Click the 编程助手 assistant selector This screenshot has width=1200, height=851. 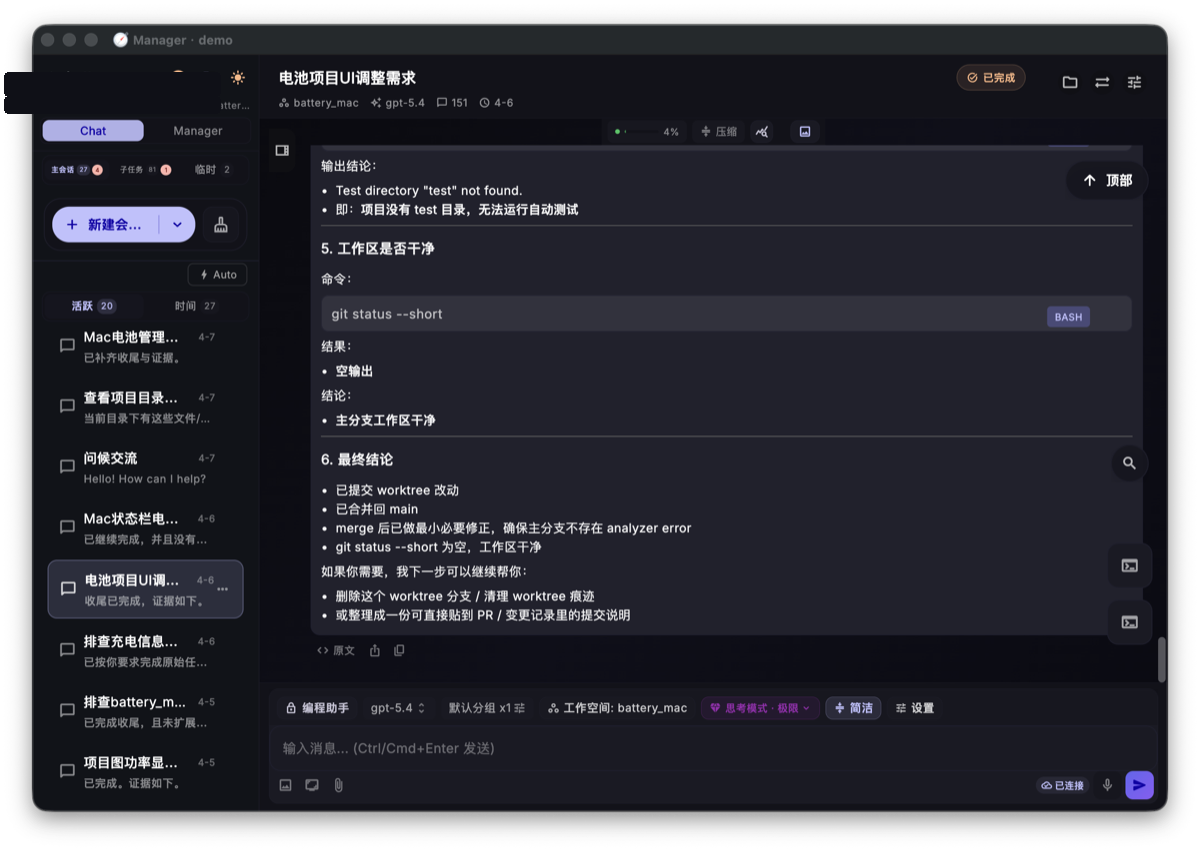pos(317,708)
